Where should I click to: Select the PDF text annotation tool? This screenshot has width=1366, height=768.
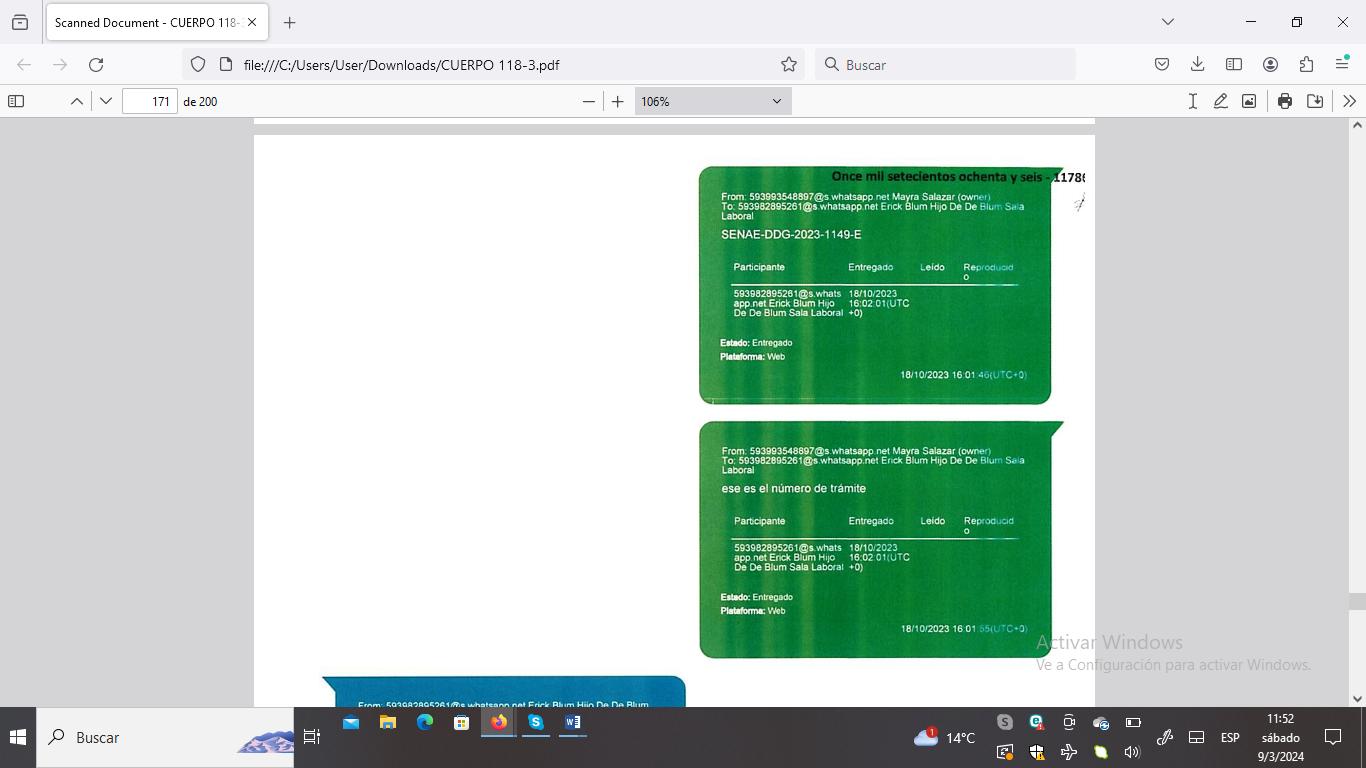[1192, 101]
